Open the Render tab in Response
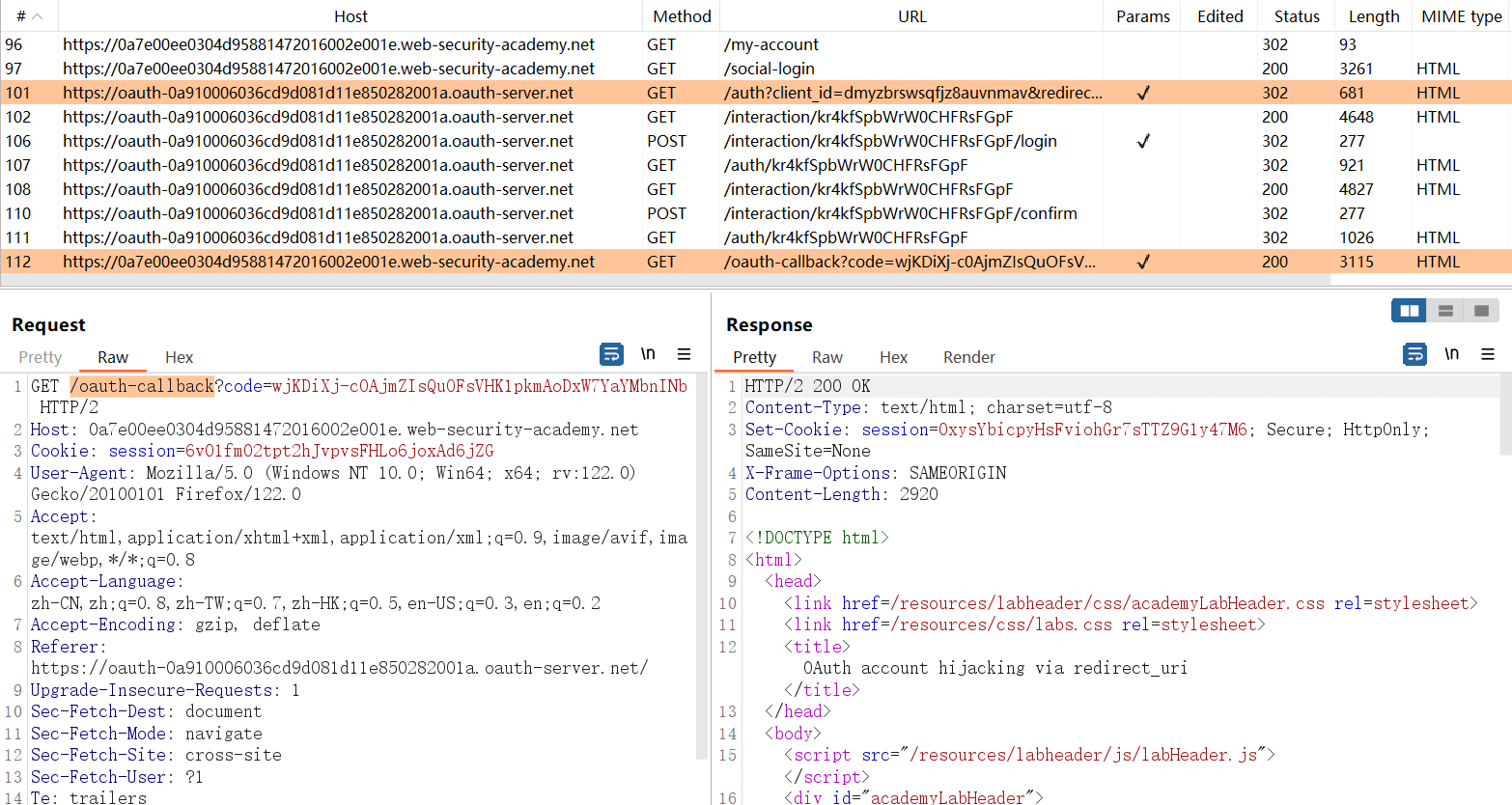Viewport: 1512px width, 805px height. (968, 357)
